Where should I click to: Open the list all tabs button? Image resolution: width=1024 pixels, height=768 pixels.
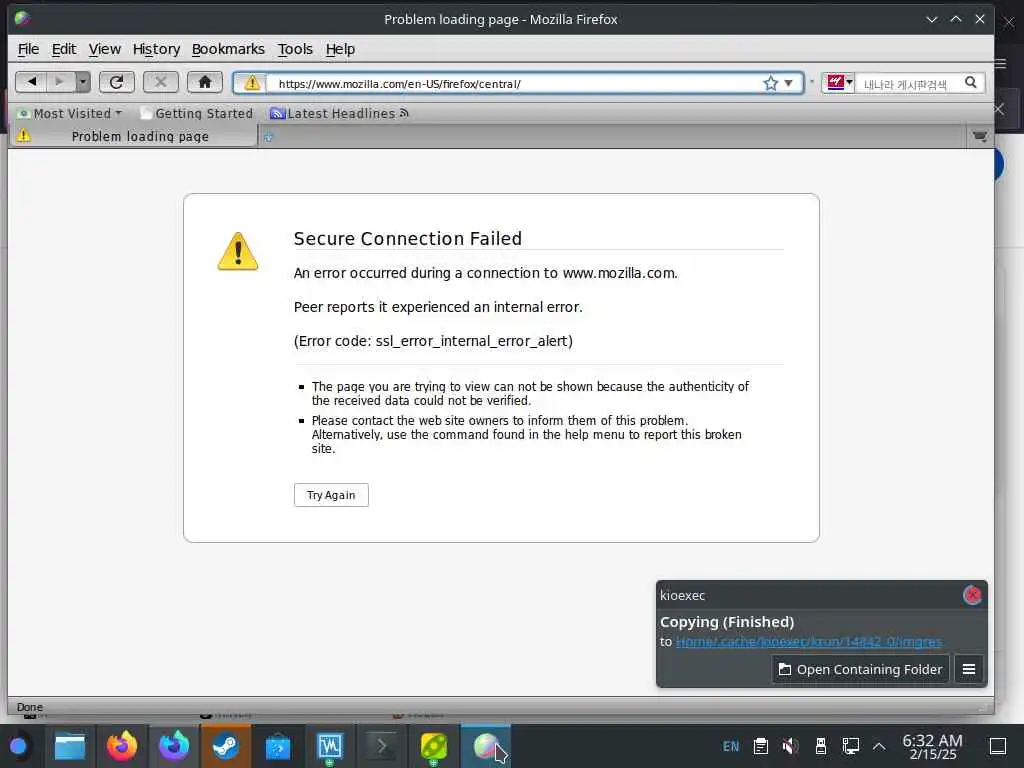[x=980, y=136]
